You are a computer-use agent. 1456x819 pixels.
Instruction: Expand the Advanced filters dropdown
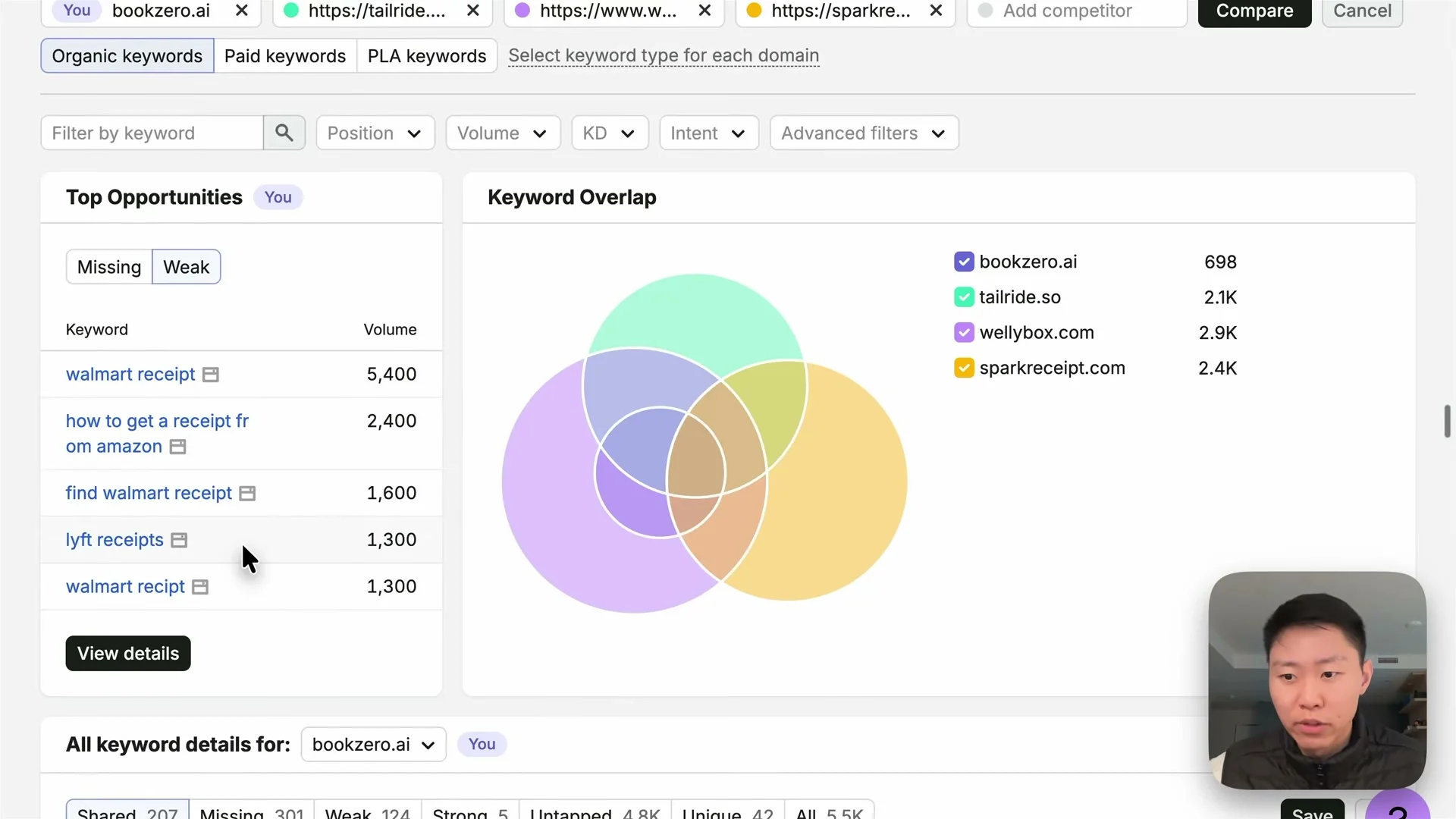click(x=864, y=133)
